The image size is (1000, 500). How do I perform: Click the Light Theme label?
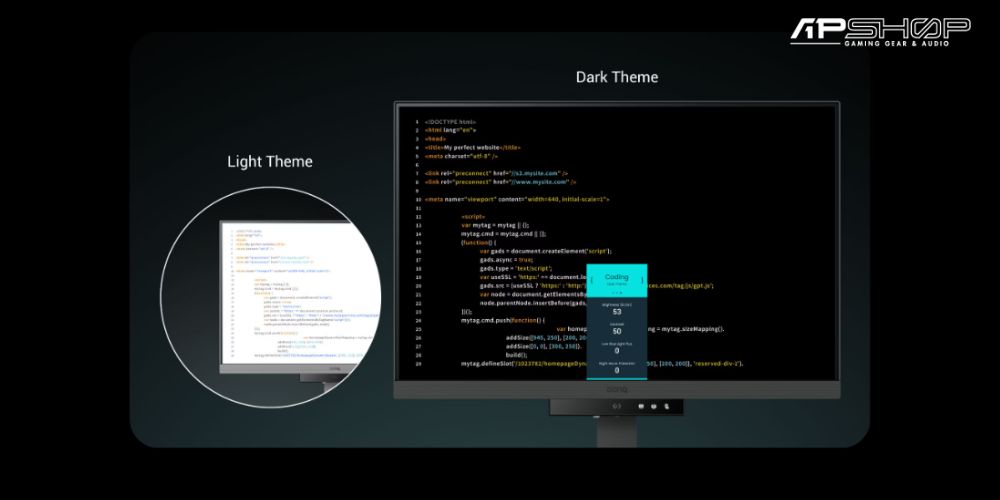click(x=270, y=162)
